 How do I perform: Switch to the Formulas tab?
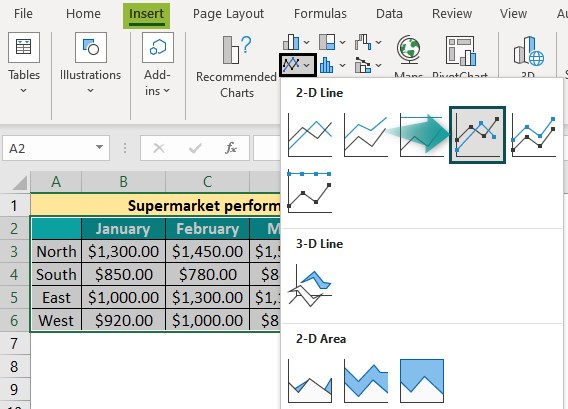[320, 14]
